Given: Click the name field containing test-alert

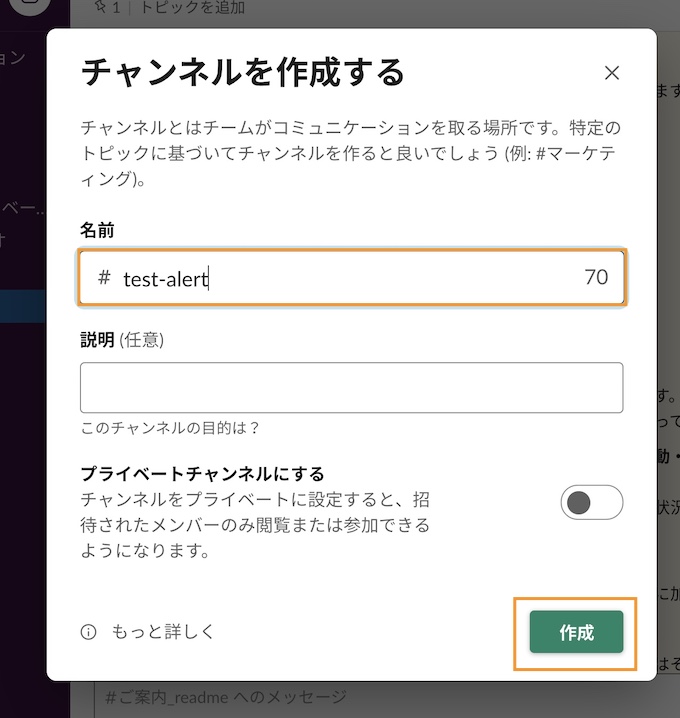Looking at the screenshot, I should [x=351, y=277].
